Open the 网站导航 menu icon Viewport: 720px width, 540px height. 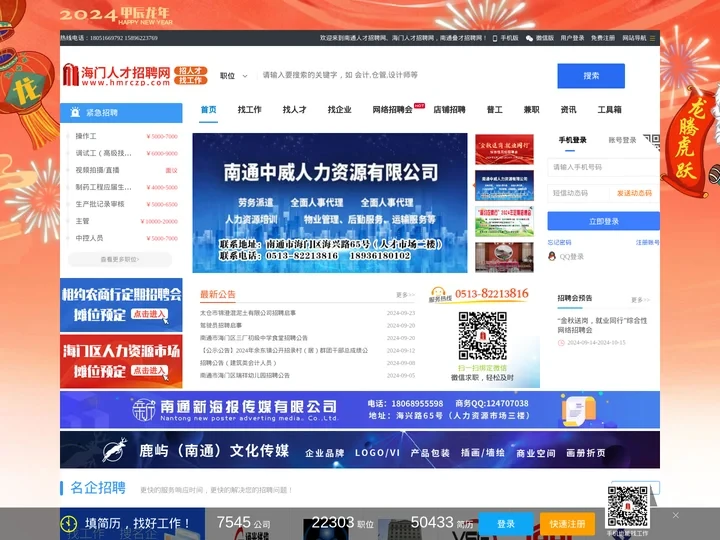(x=652, y=39)
